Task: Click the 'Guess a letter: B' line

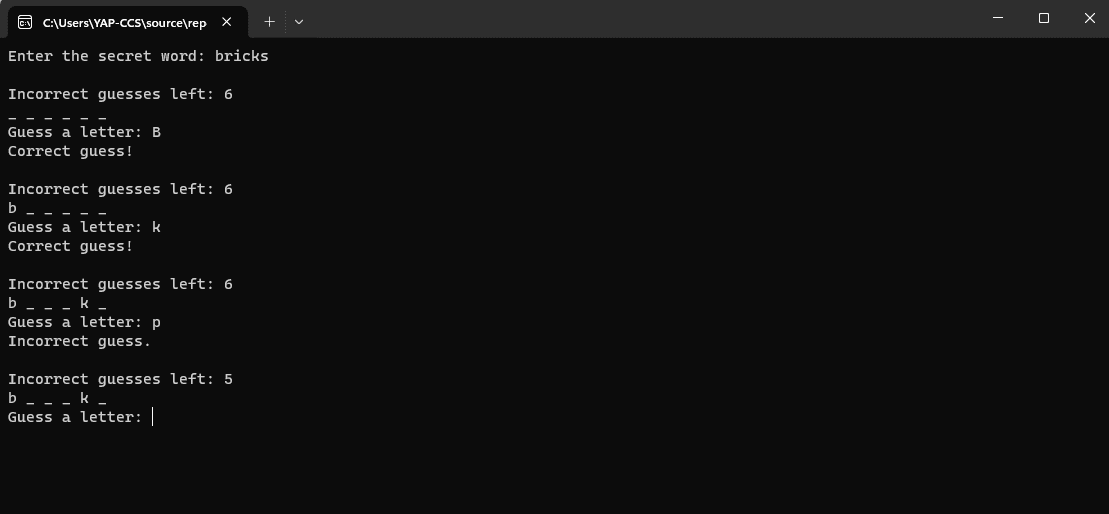Action: (84, 132)
